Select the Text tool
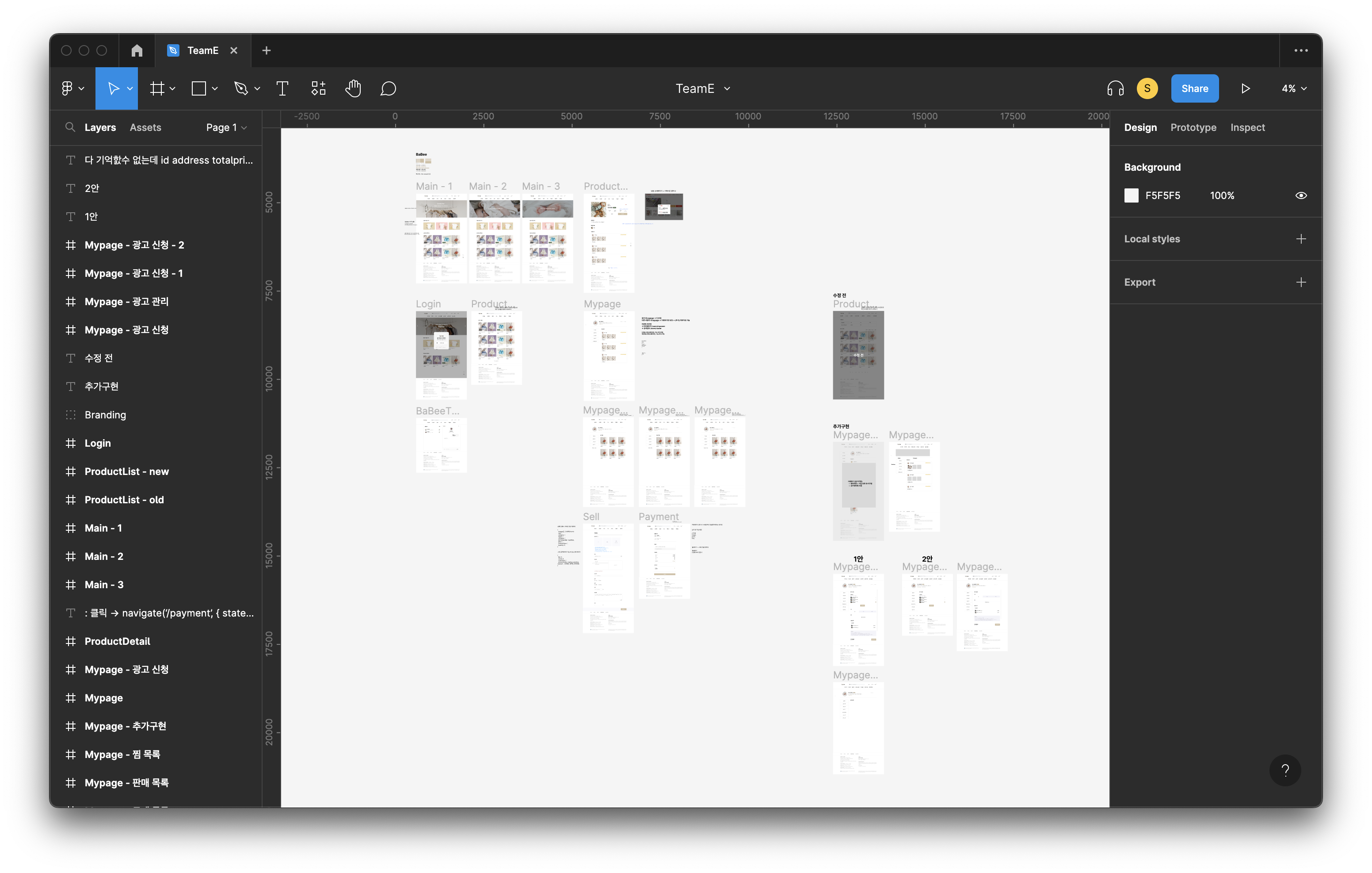 pyautogui.click(x=282, y=88)
